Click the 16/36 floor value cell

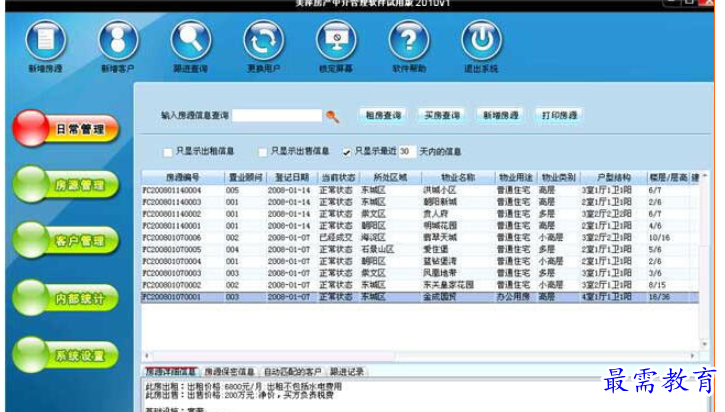pos(659,297)
